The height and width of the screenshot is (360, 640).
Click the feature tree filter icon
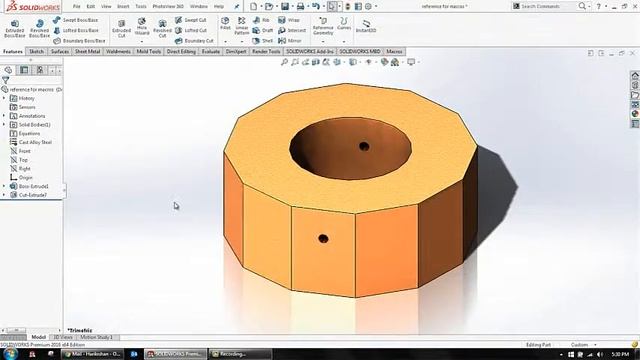(5, 80)
